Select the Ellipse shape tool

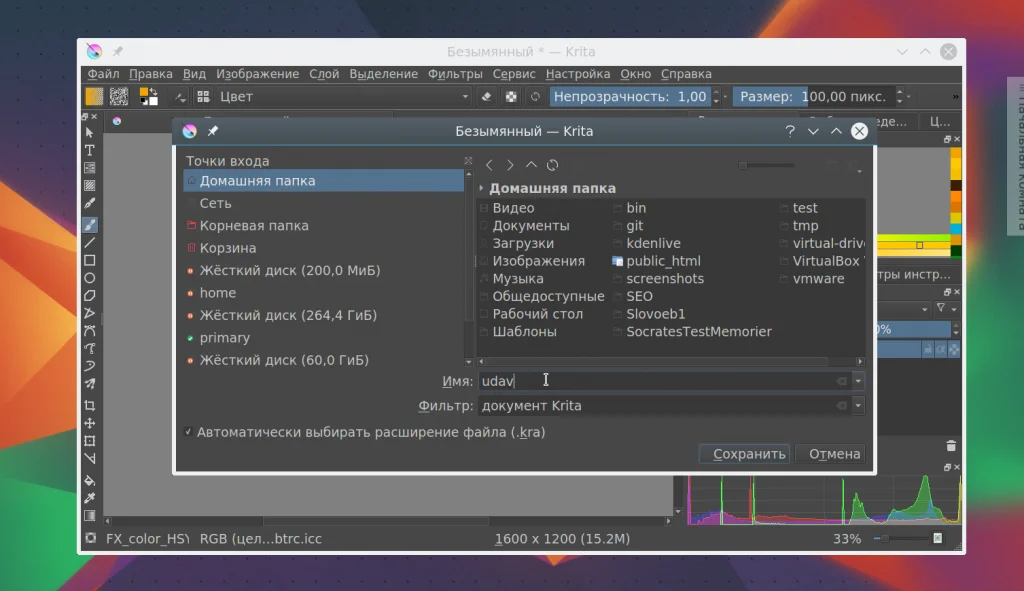(90, 278)
